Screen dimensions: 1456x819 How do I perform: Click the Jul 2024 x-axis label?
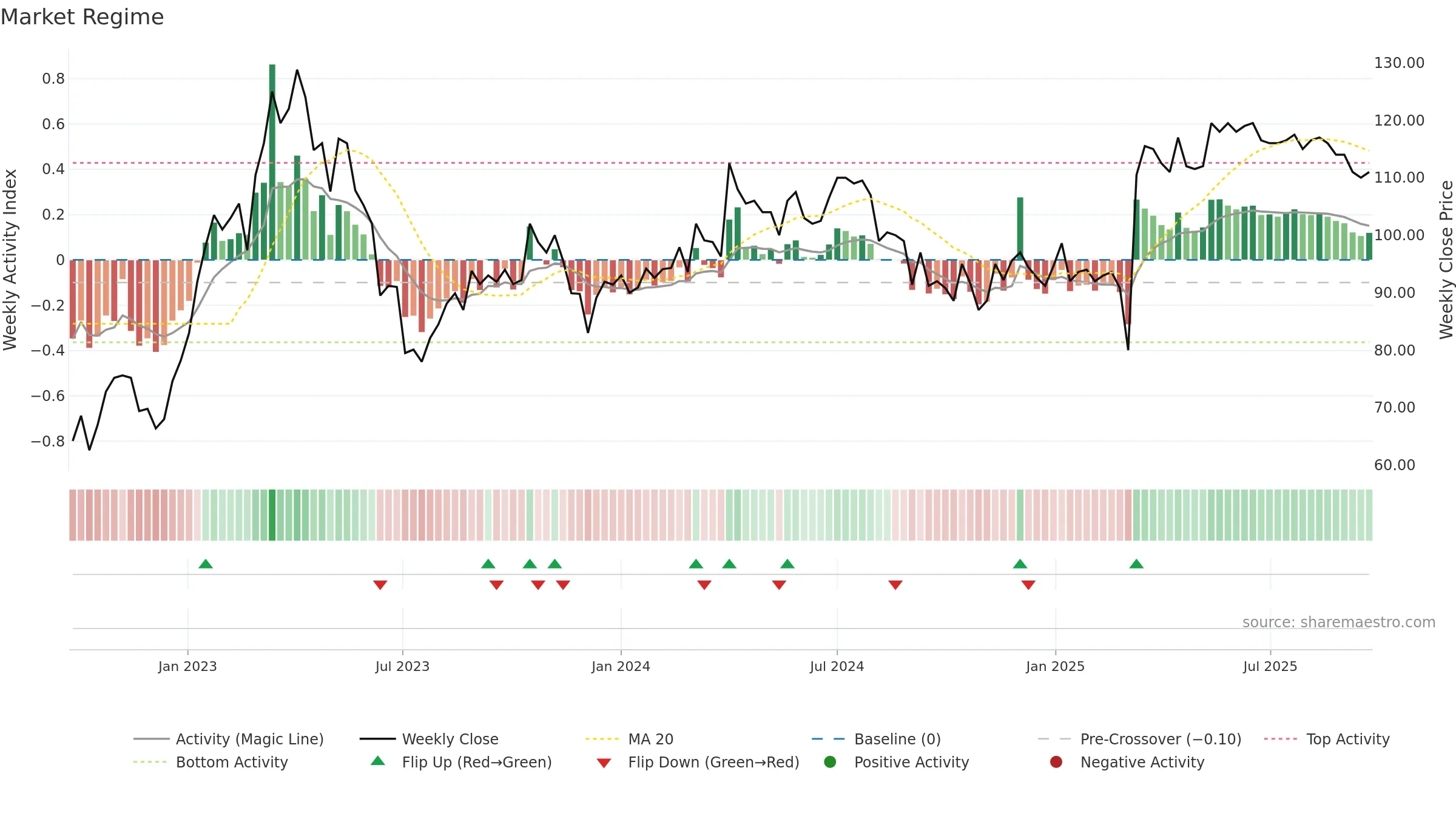837,666
